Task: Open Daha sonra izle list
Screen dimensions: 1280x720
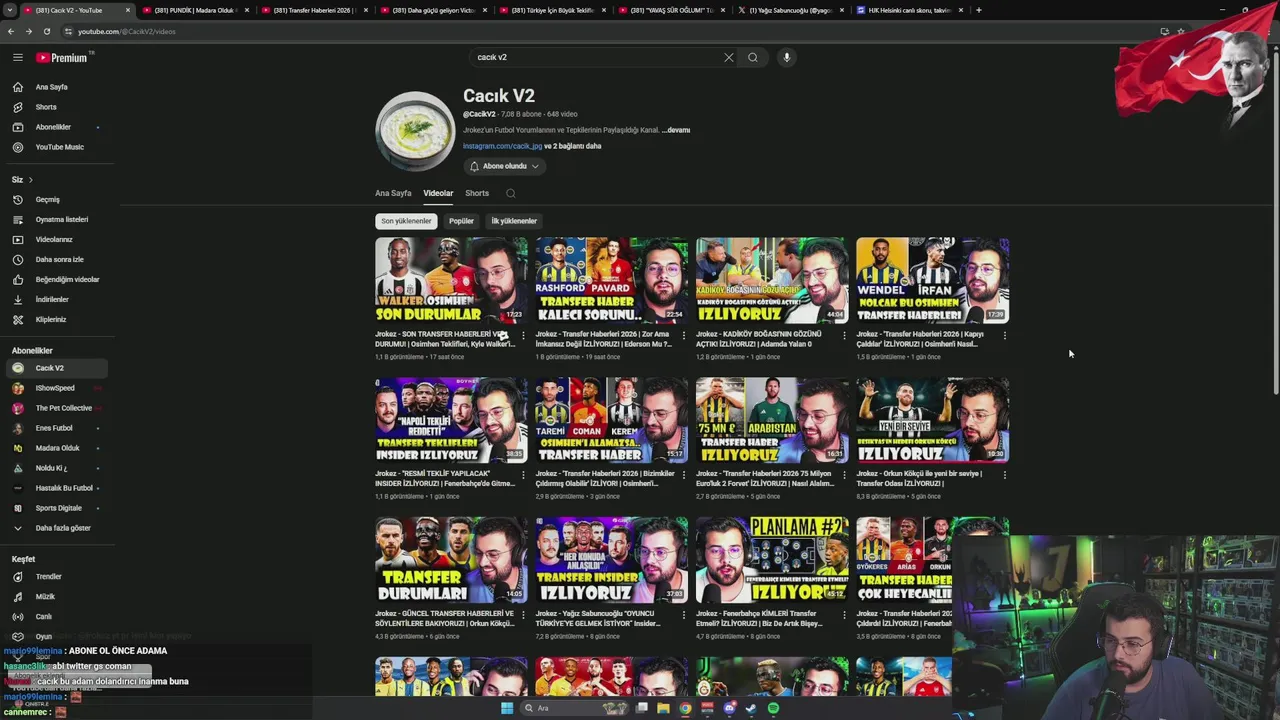Action: click(x=60, y=259)
